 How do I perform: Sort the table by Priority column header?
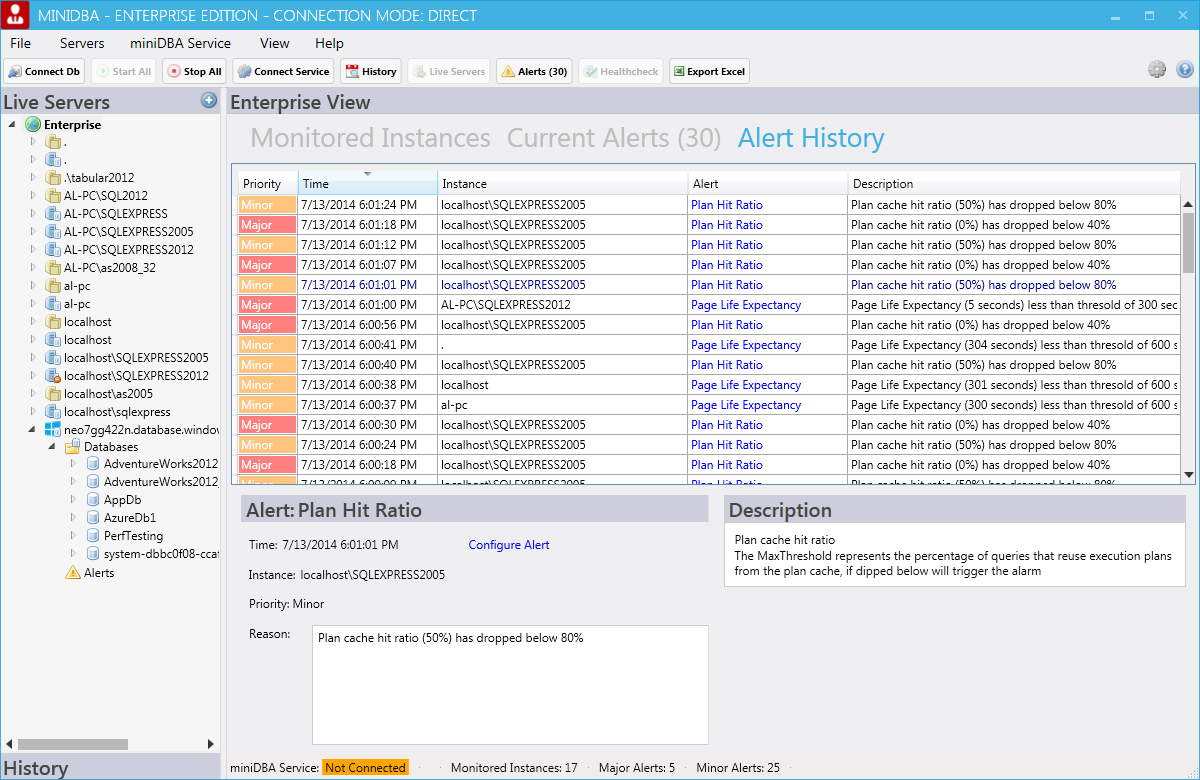pyautogui.click(x=268, y=184)
